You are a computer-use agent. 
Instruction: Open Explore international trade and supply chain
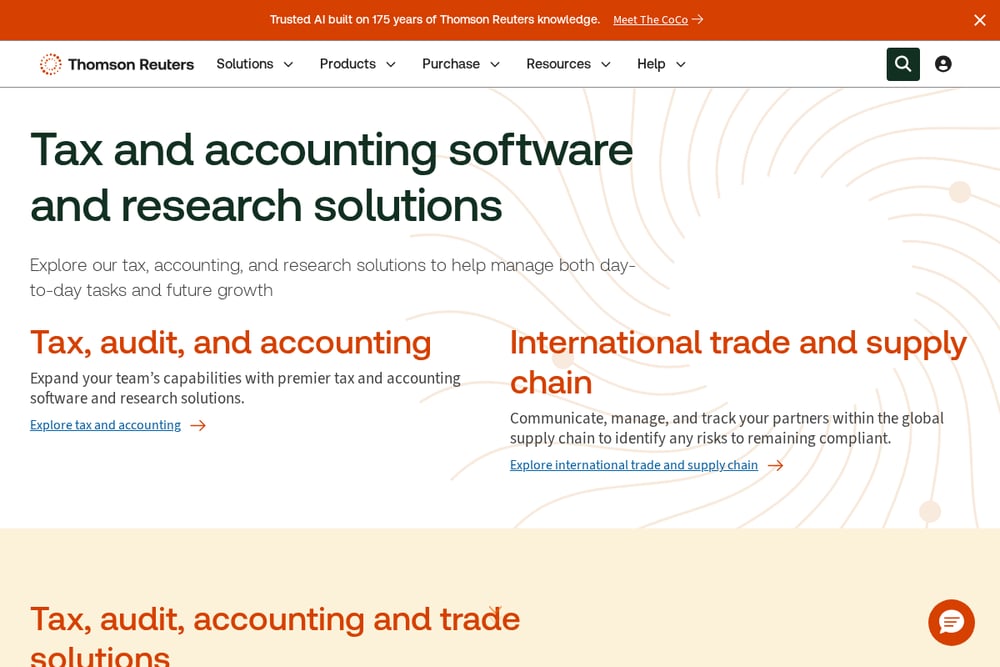coord(634,465)
